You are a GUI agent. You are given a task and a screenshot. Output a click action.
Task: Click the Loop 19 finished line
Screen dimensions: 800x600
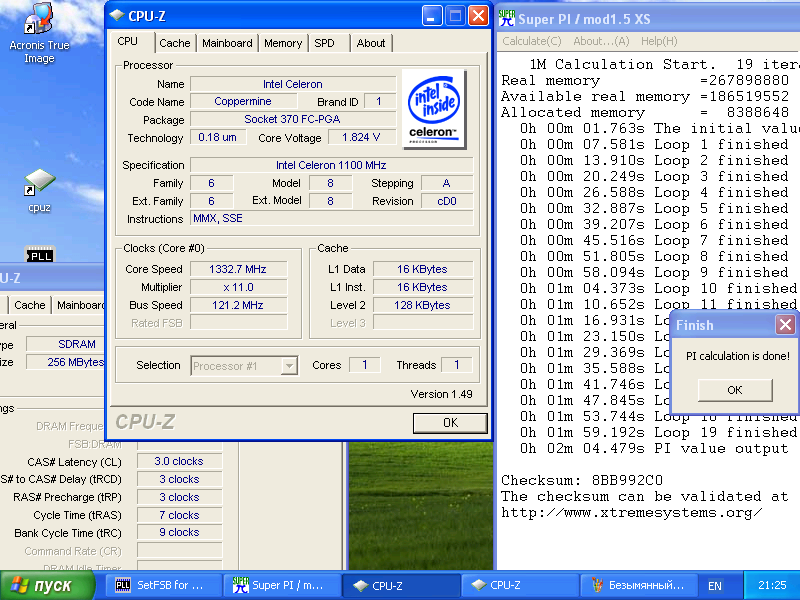[658, 433]
